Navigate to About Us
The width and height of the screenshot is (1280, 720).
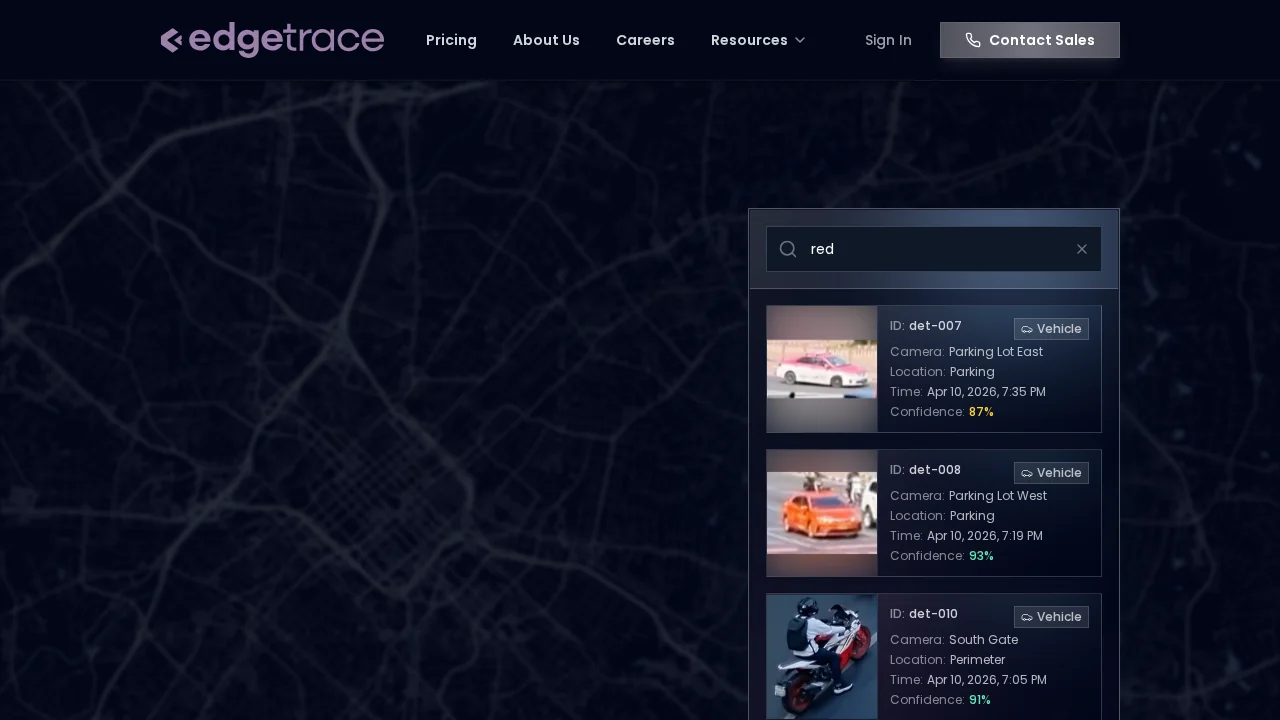pos(546,40)
